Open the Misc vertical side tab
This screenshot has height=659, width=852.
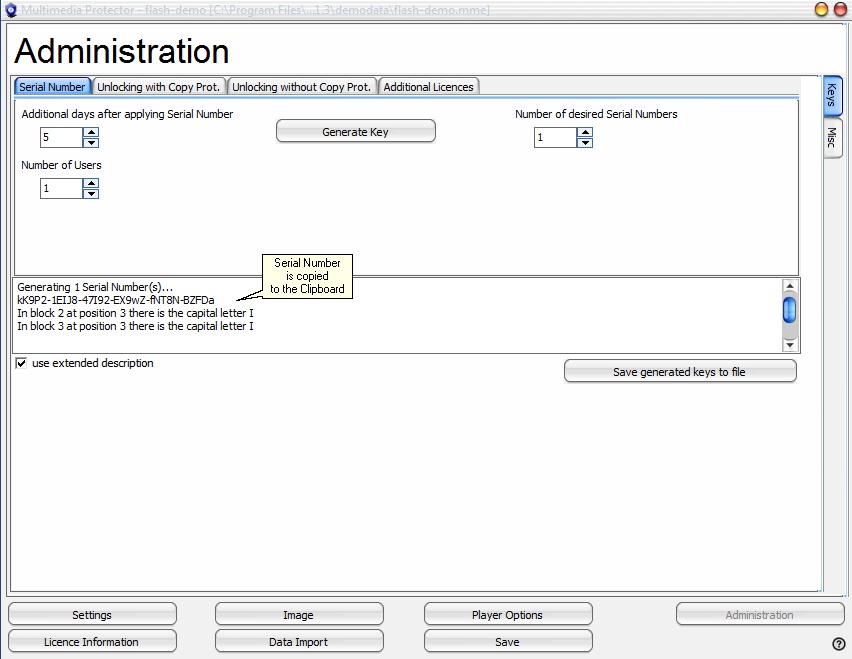point(831,139)
